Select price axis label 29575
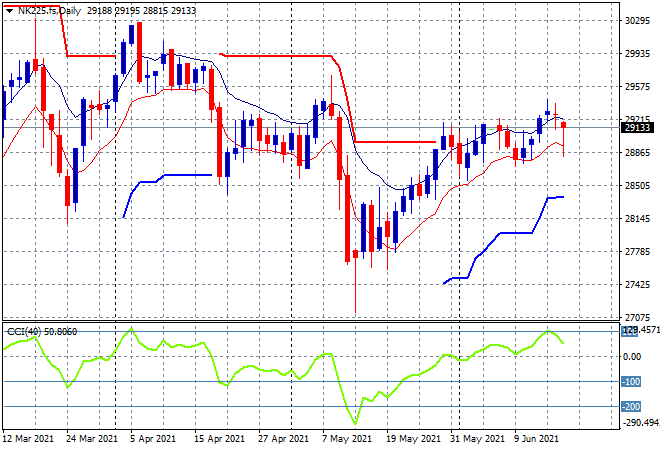 pyautogui.click(x=637, y=86)
